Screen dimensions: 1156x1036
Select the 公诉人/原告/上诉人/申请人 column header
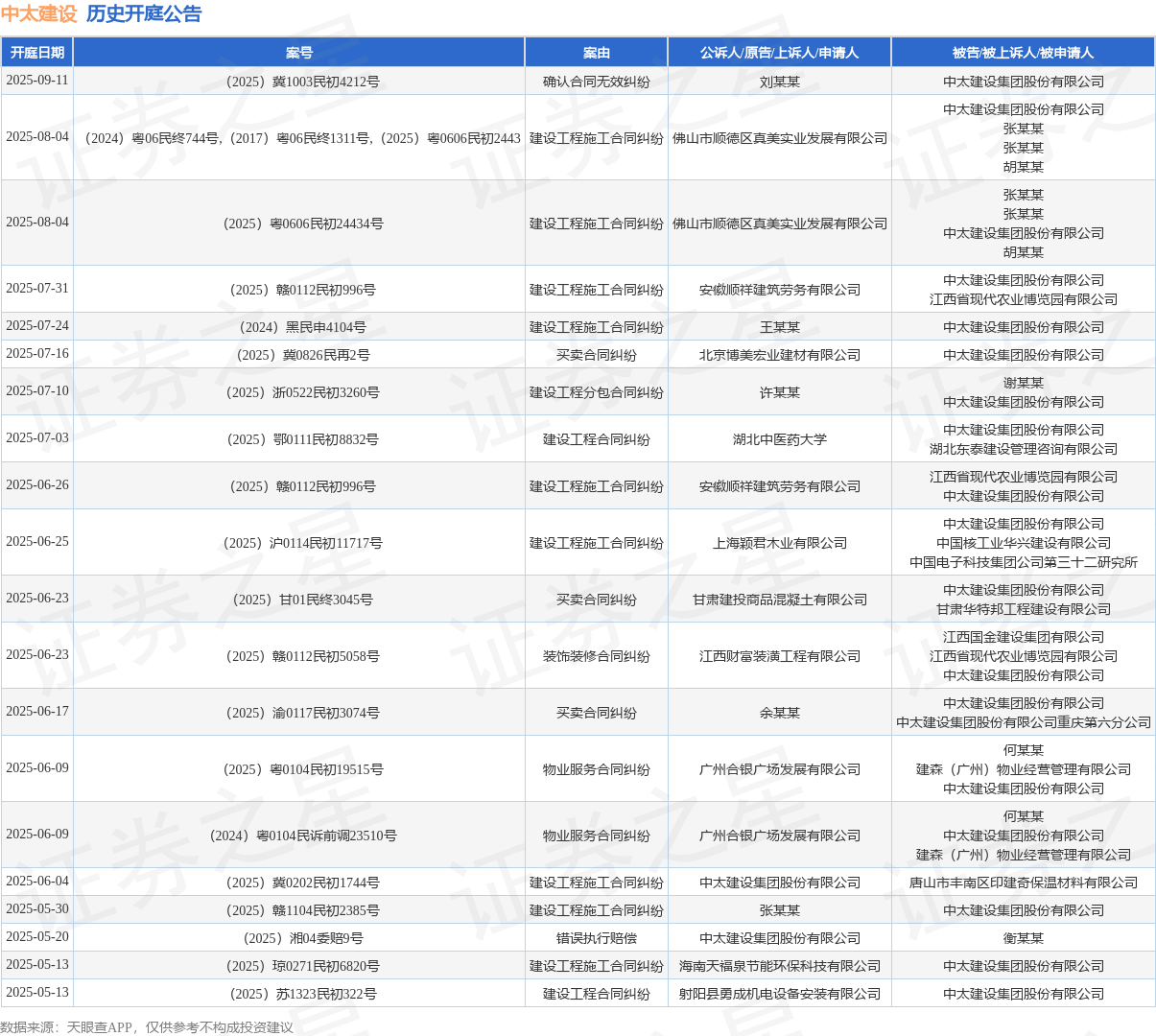(x=780, y=53)
